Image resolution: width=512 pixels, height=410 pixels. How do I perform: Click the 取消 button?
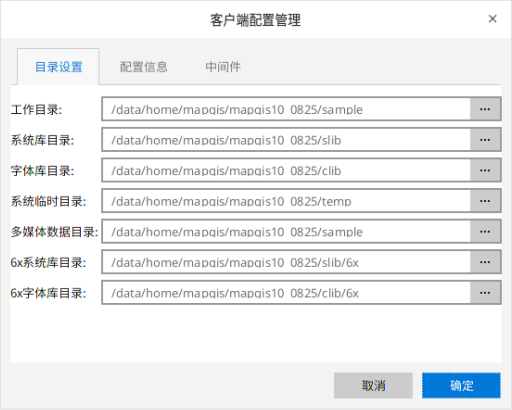373,386
